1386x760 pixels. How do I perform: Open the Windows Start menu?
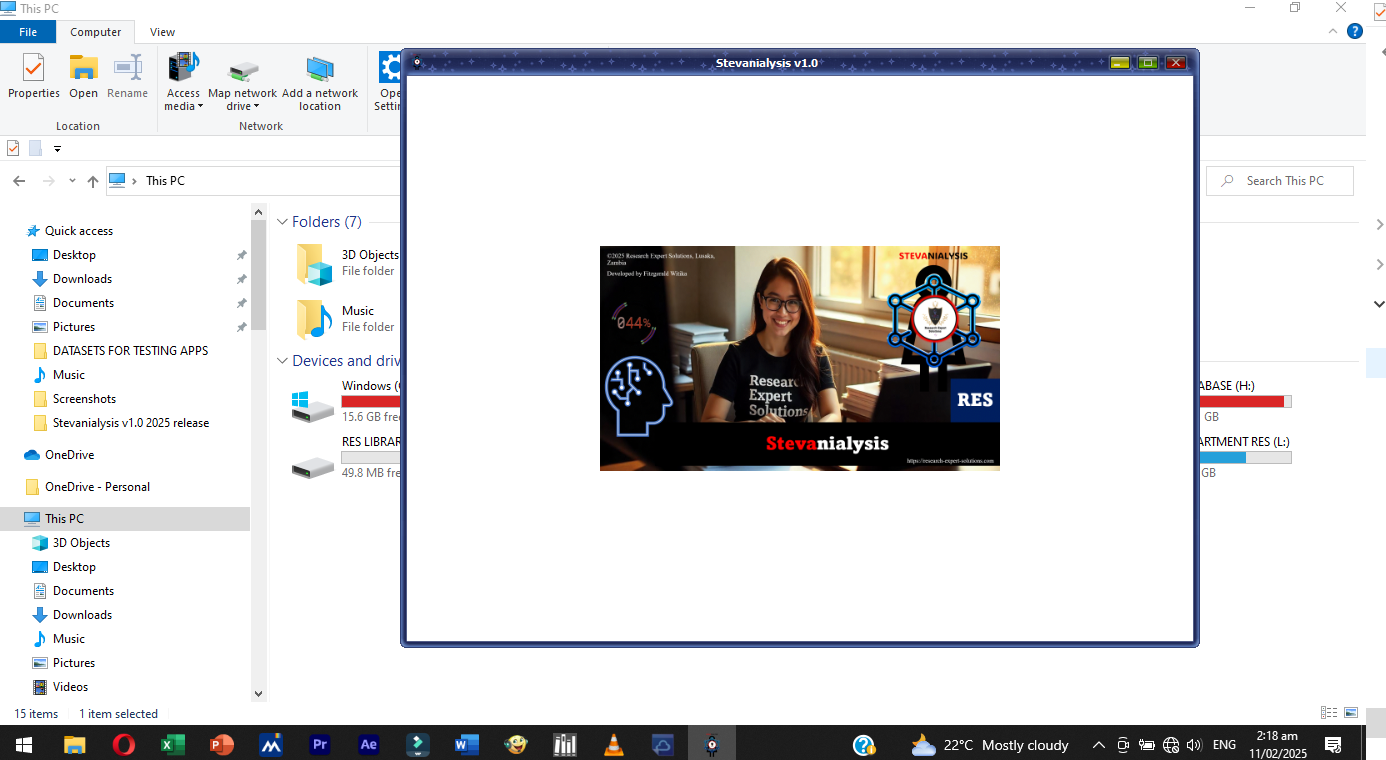[x=24, y=744]
